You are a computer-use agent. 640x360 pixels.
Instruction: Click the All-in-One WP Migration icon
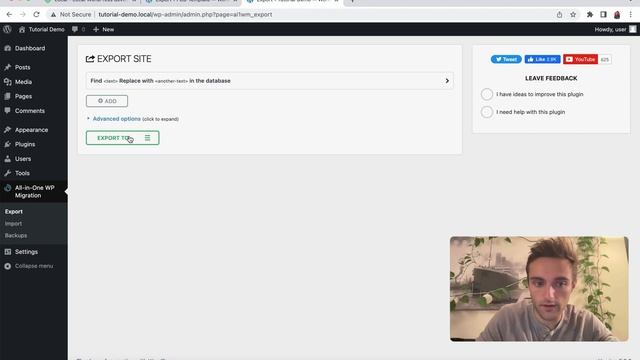8,188
